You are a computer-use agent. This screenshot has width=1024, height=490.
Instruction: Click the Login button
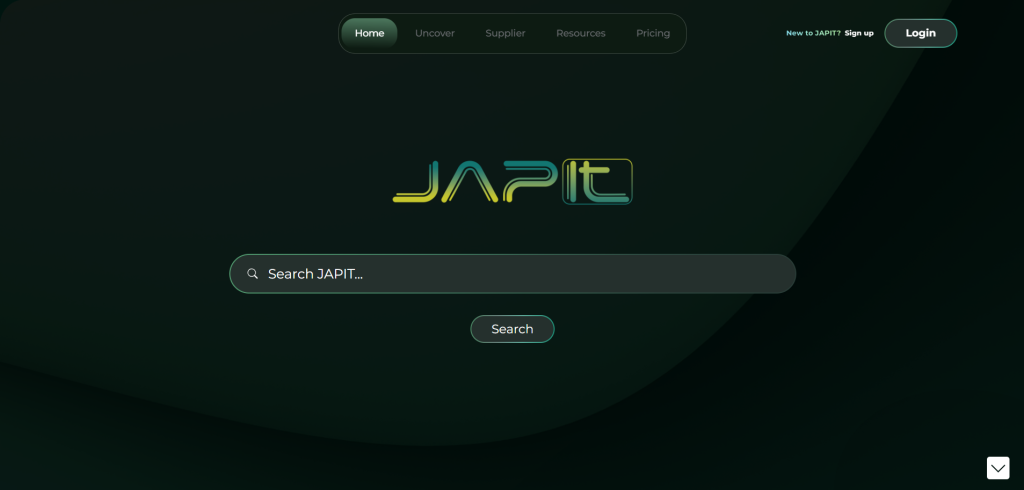point(920,33)
